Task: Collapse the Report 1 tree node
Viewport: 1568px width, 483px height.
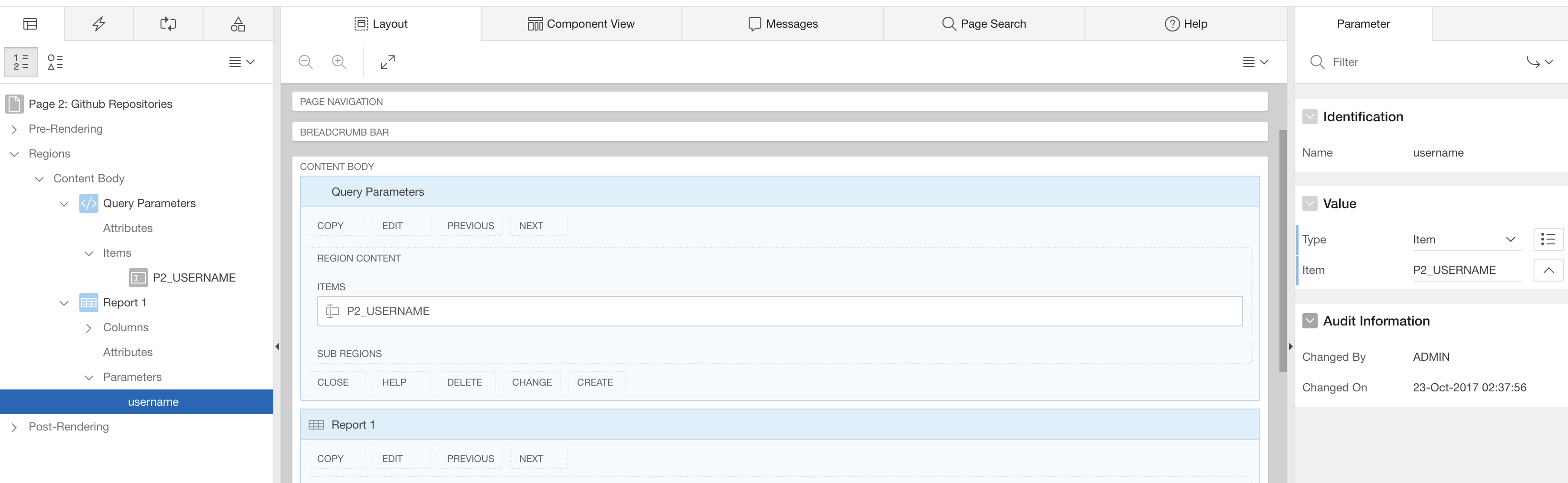Action: tap(64, 303)
